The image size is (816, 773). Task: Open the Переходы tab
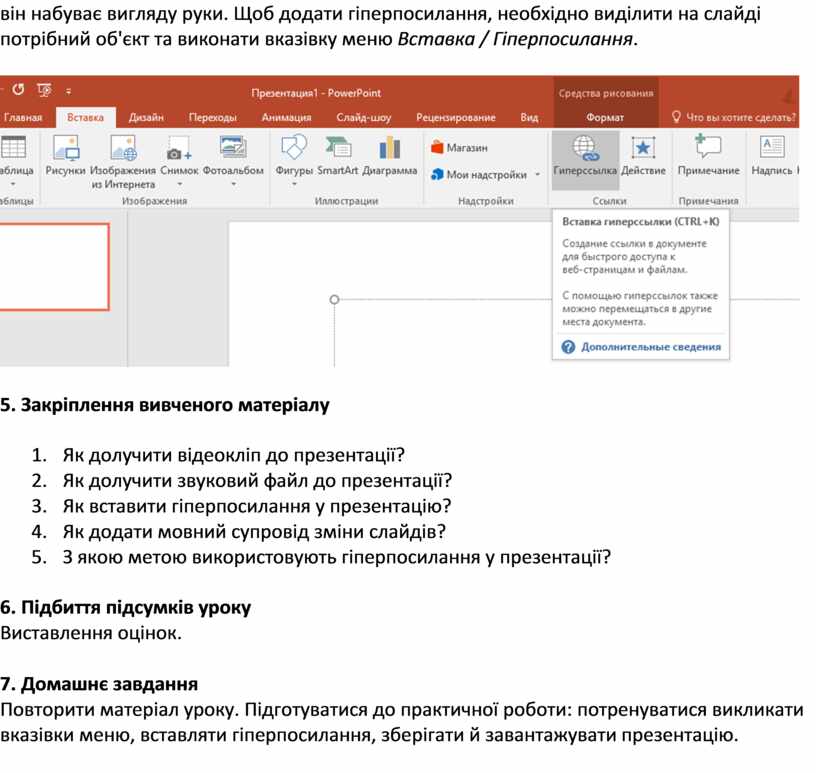(212, 118)
